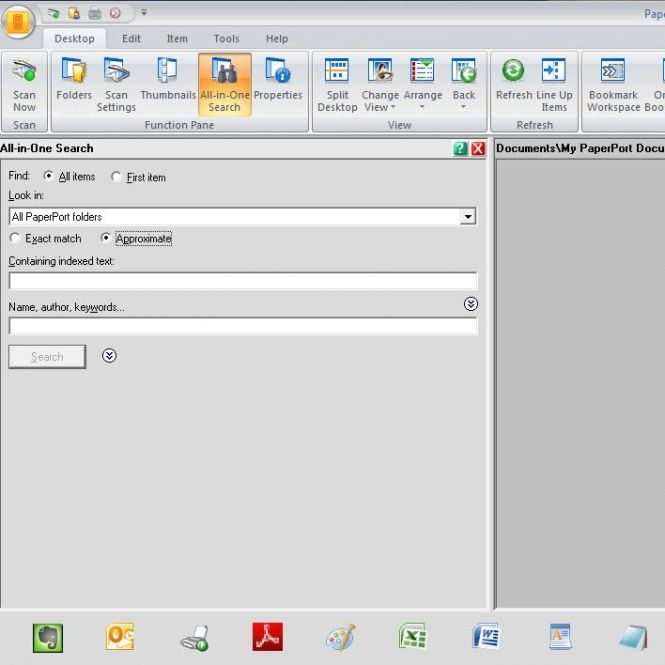The width and height of the screenshot is (665, 665).
Task: Open the Edit ribbon tab
Action: (x=131, y=39)
